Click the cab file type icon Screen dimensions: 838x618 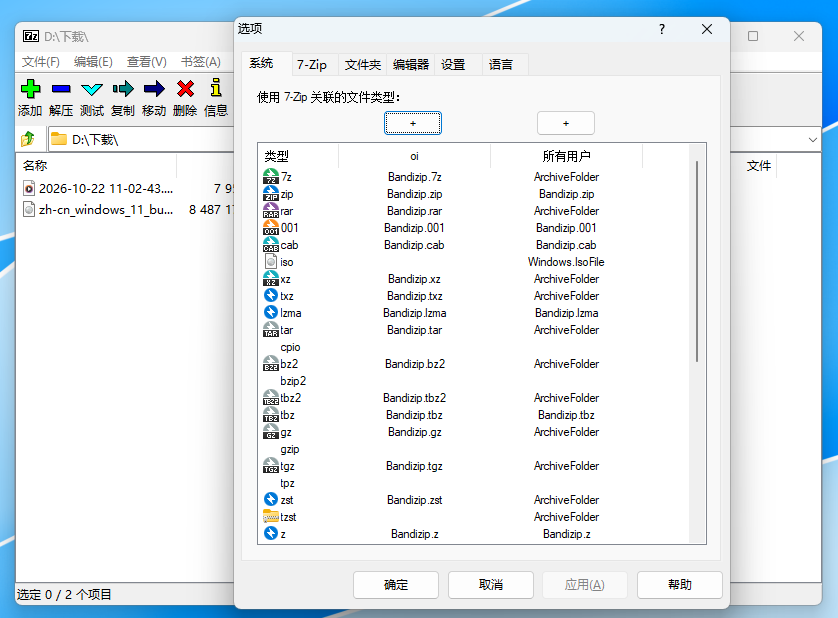(x=271, y=245)
